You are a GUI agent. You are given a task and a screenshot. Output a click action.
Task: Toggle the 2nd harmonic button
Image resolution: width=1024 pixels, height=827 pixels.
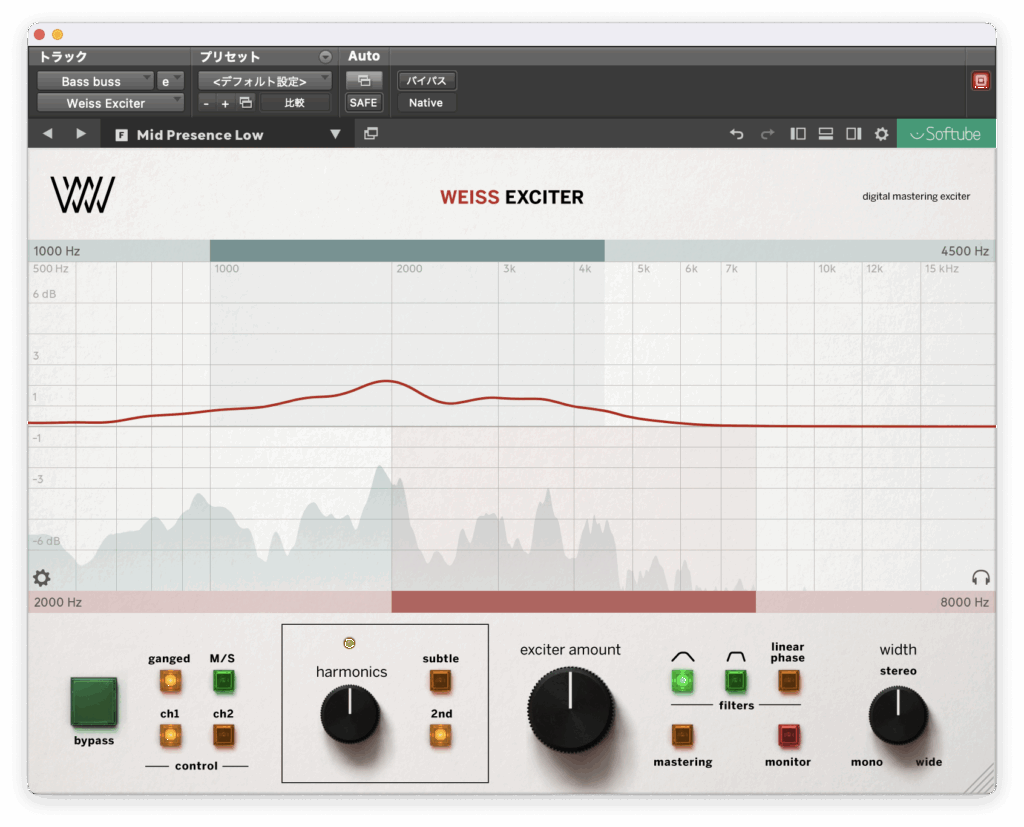pos(440,736)
